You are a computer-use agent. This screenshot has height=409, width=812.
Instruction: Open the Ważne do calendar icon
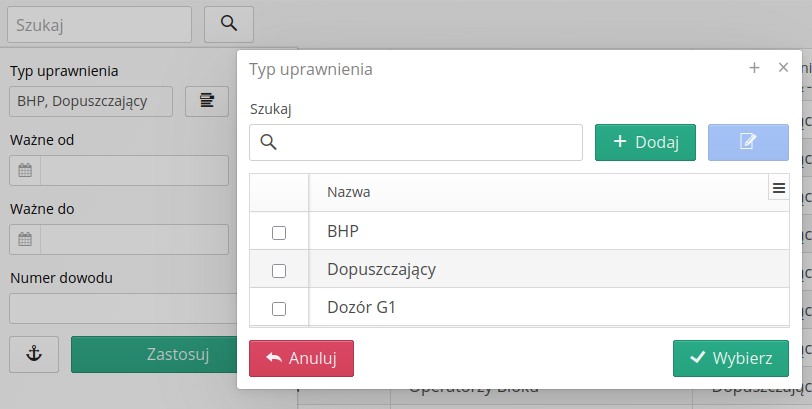tap(25, 239)
